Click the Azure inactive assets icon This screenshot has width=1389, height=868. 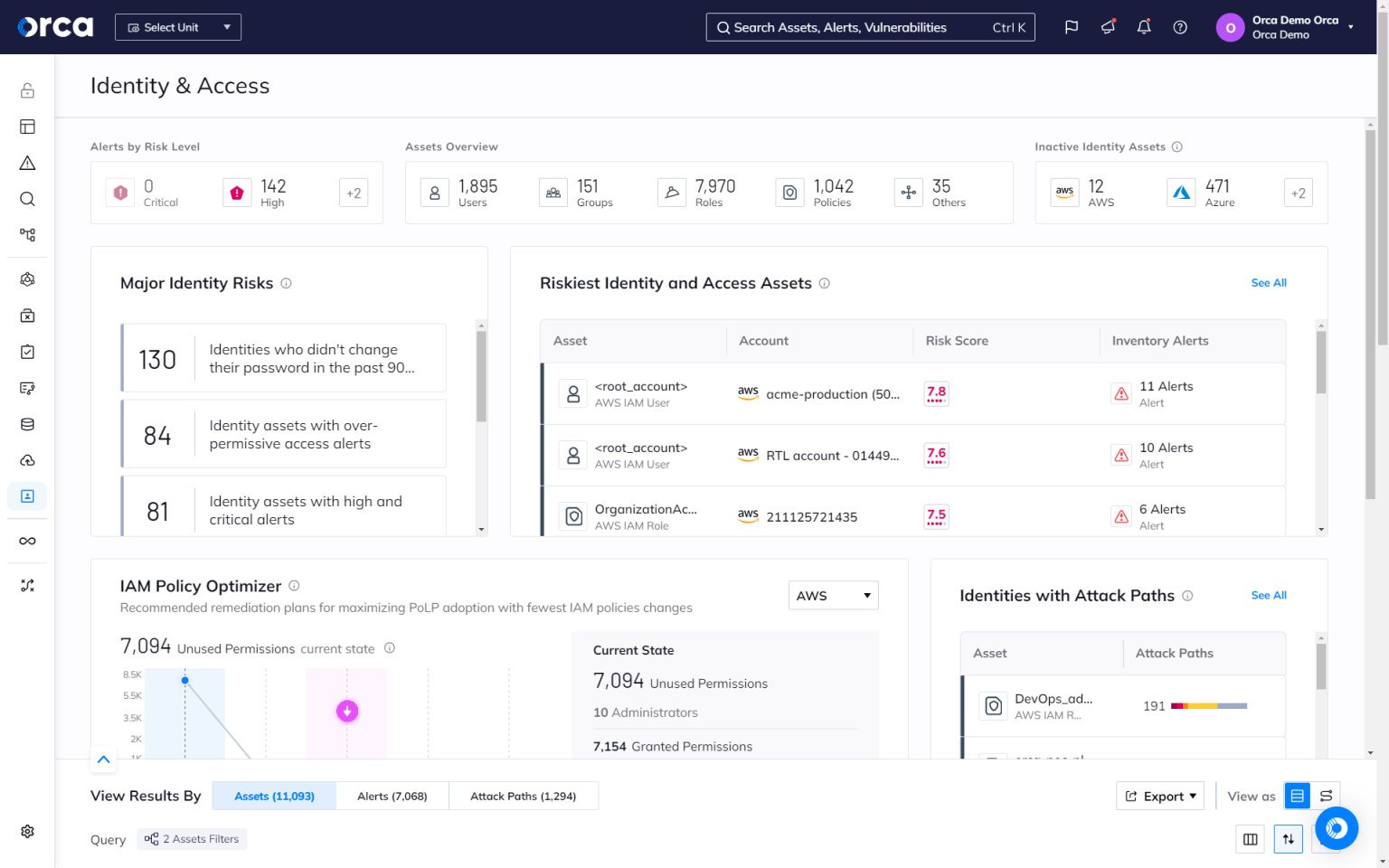pyautogui.click(x=1182, y=193)
